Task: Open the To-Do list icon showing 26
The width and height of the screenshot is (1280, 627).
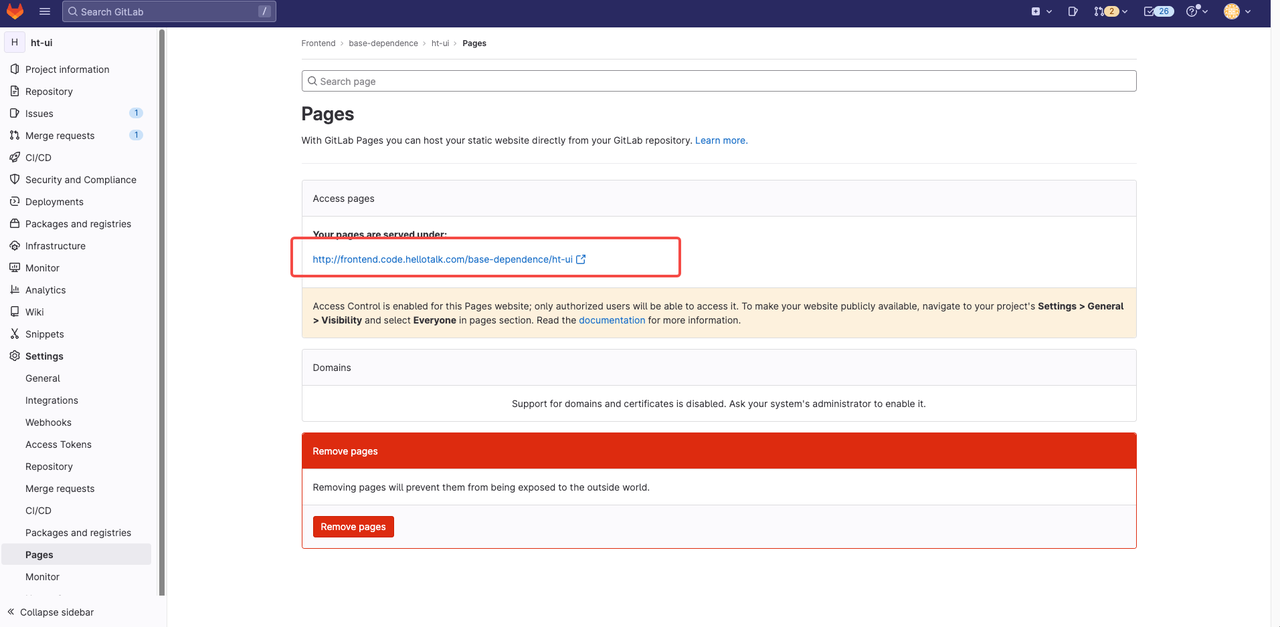Action: point(1158,12)
